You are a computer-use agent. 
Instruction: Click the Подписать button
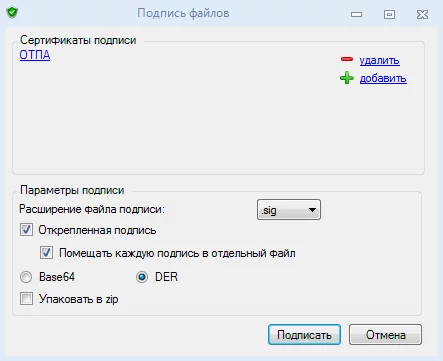304,335
